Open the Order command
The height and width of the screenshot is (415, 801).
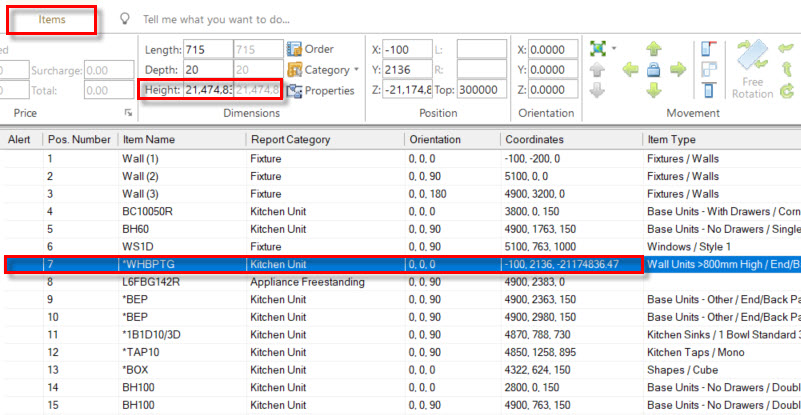click(311, 49)
